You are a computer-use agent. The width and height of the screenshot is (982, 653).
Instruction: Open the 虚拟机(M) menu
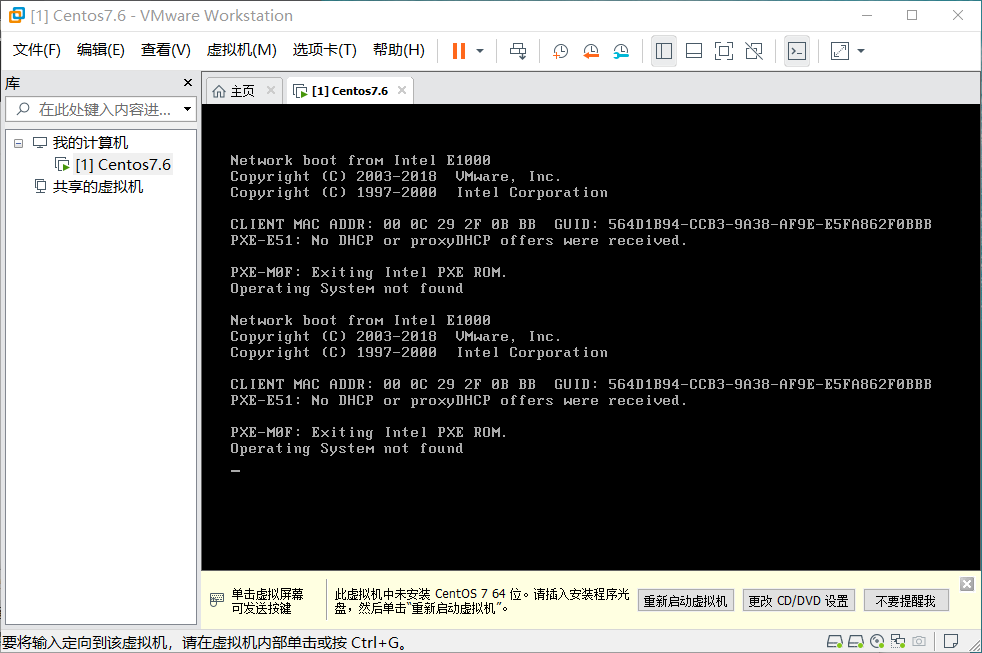pyautogui.click(x=242, y=50)
